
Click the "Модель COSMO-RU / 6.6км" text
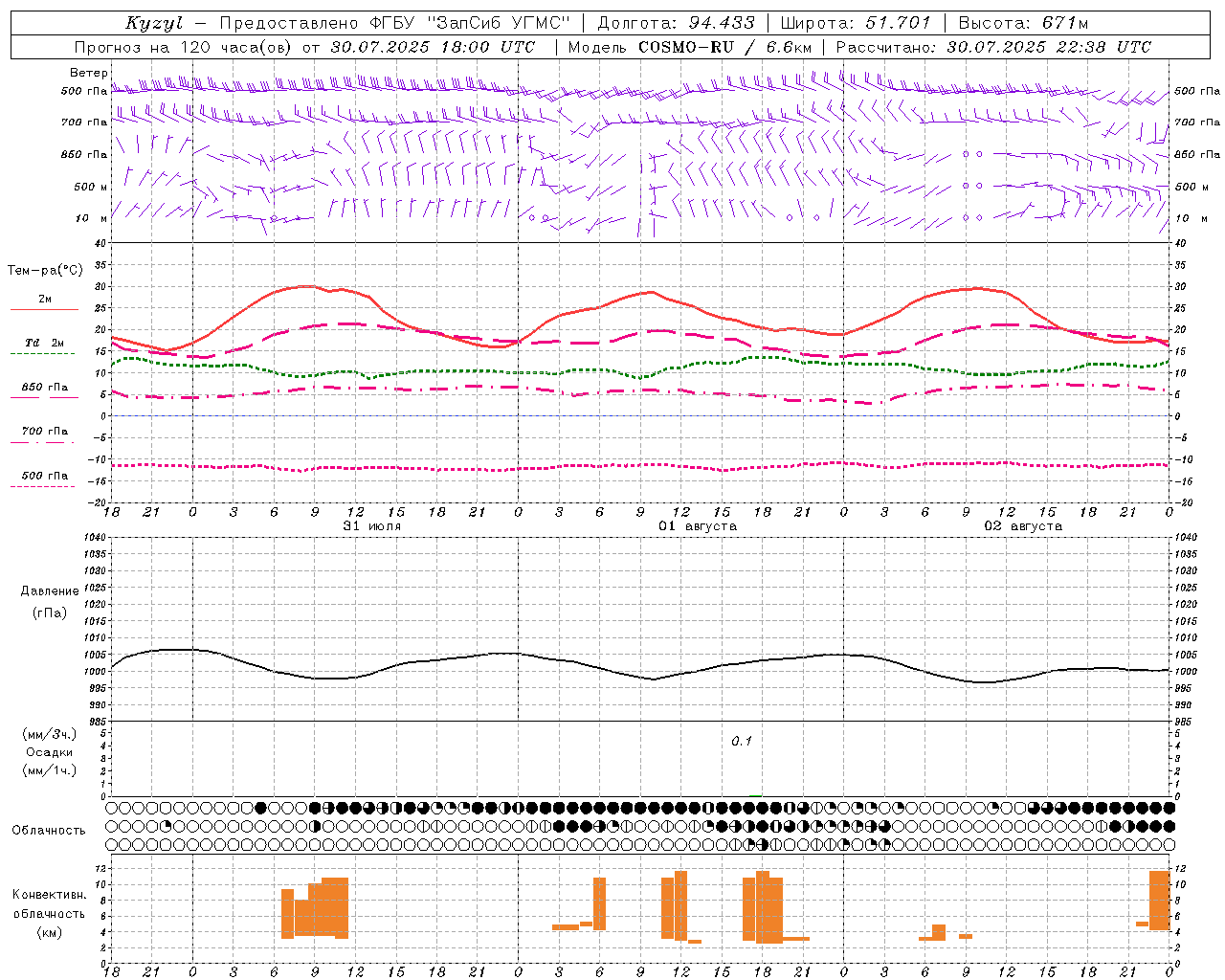690,47
